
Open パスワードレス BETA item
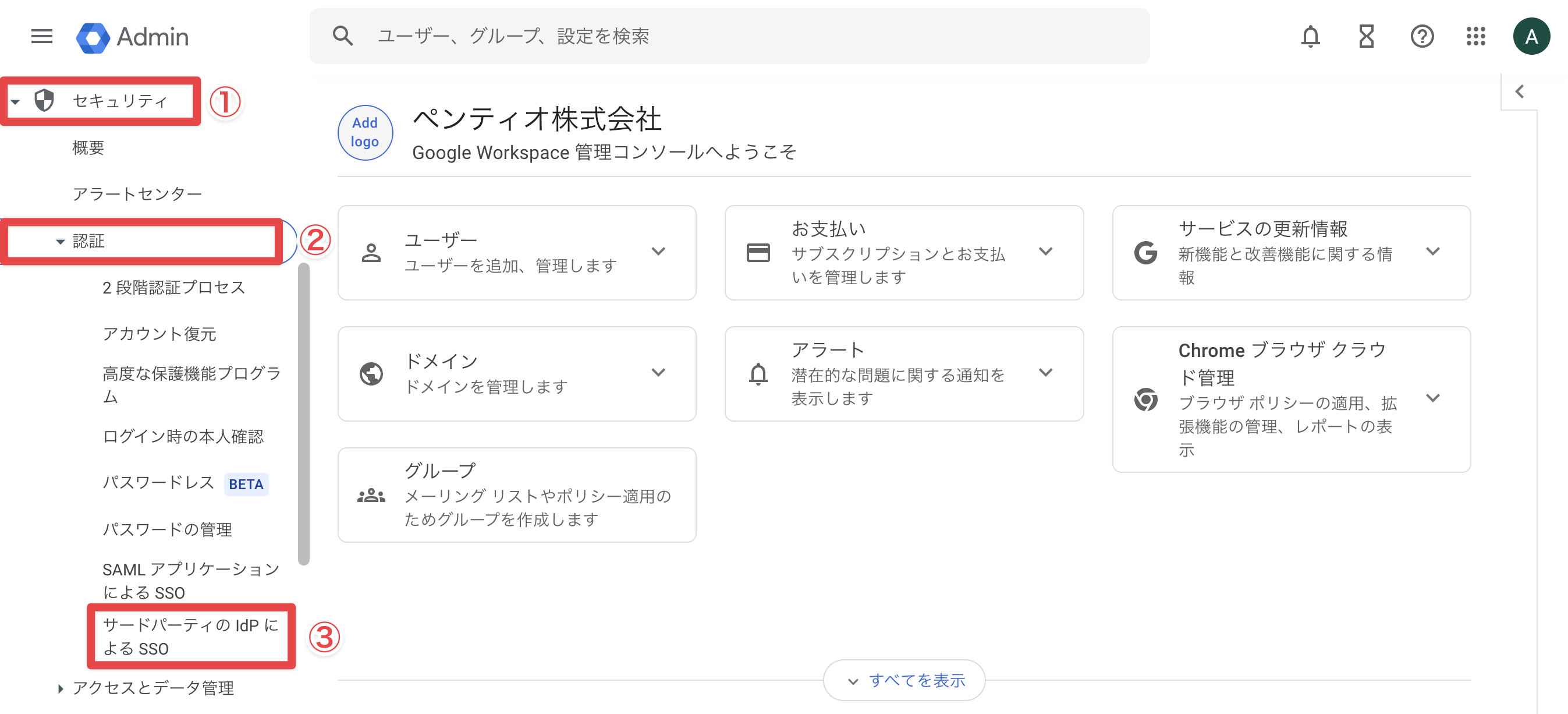click(185, 483)
